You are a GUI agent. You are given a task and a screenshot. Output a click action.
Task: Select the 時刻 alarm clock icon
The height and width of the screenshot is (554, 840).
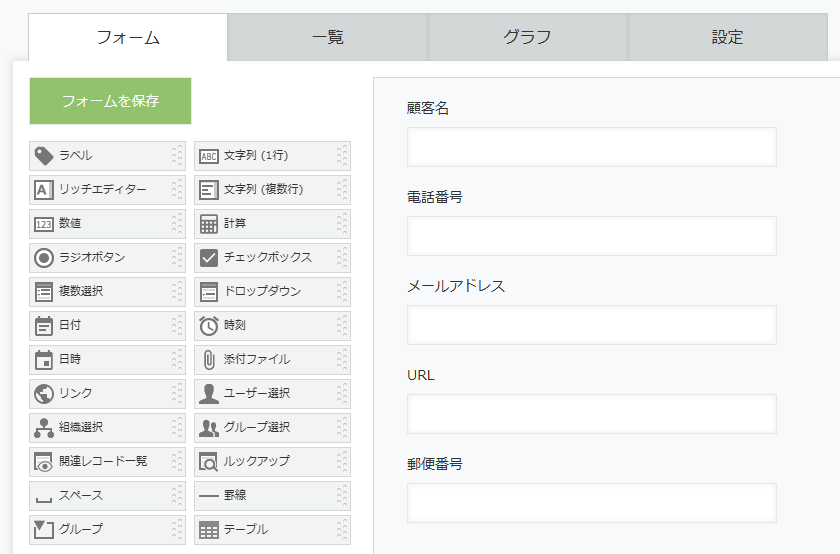click(209, 326)
